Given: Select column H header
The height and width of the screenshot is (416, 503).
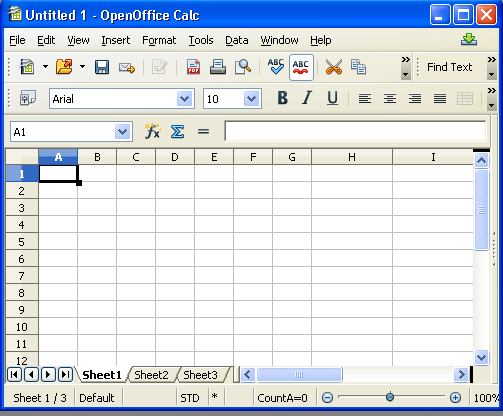Looking at the screenshot, I should pyautogui.click(x=352, y=157).
